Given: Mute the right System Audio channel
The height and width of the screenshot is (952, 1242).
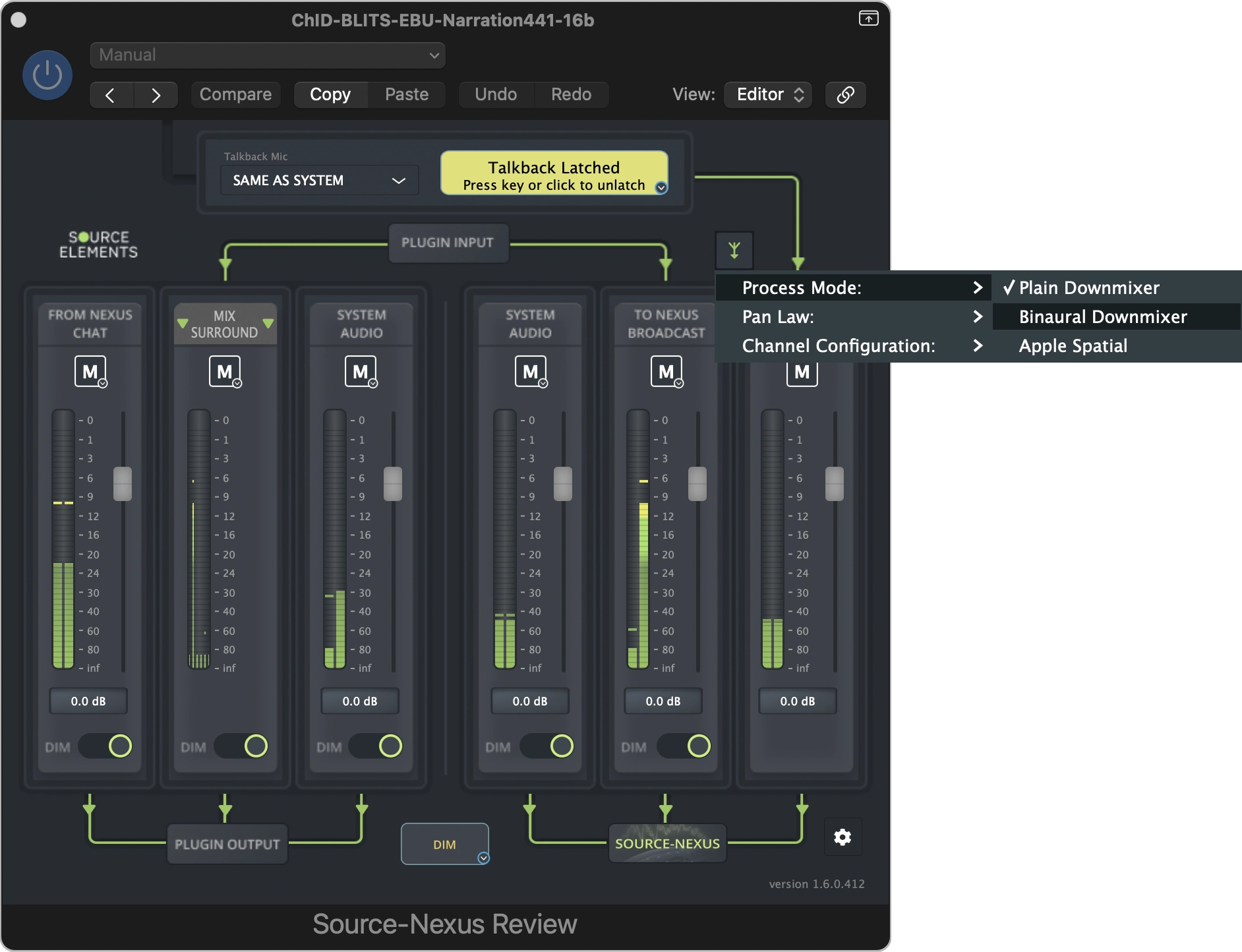Looking at the screenshot, I should tap(531, 372).
